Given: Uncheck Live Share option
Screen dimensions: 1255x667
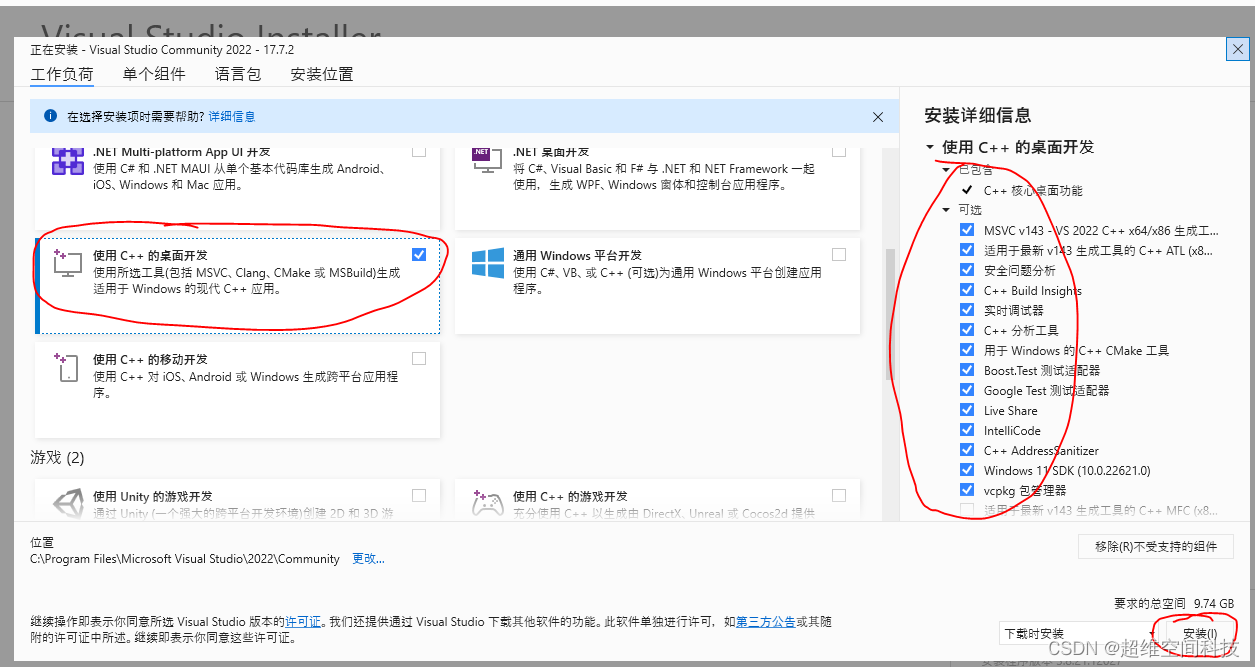Looking at the screenshot, I should (967, 410).
